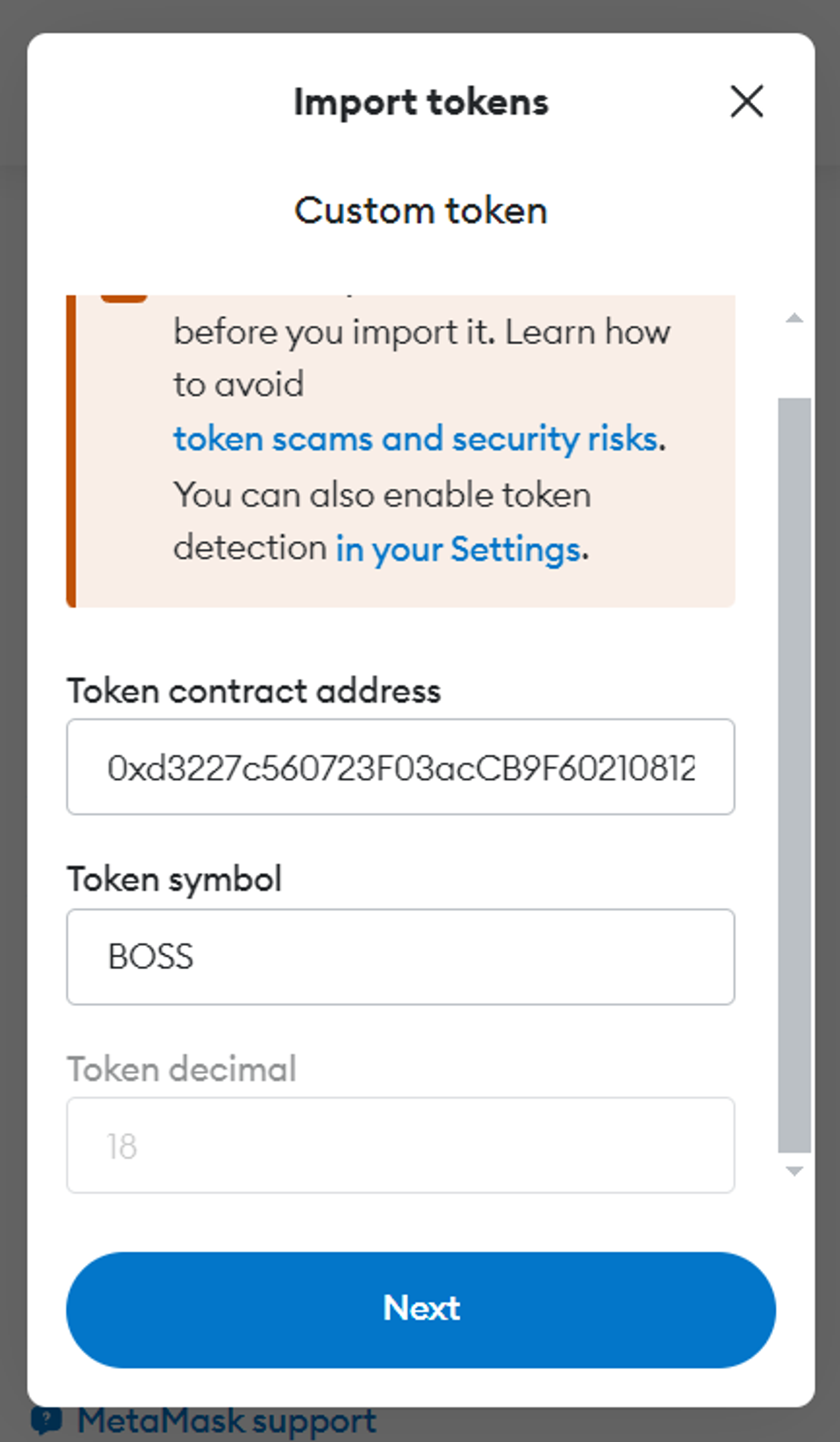The height and width of the screenshot is (1442, 840).
Task: Click the Token contract address field
Action: point(400,767)
